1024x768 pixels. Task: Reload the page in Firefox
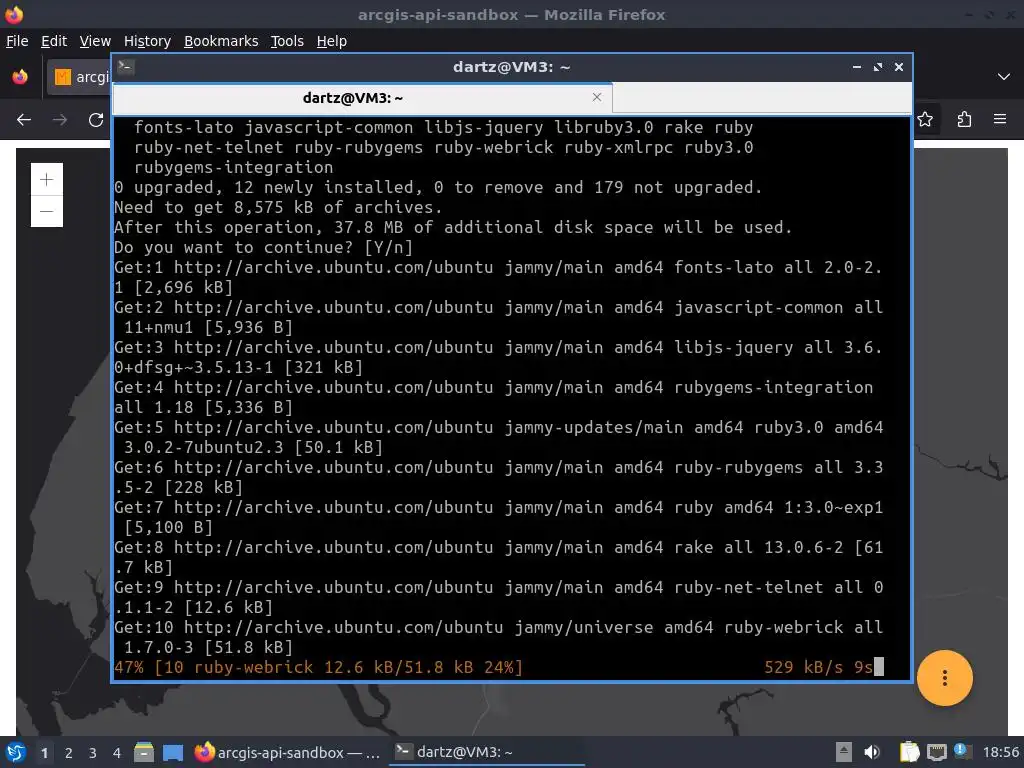click(x=96, y=120)
